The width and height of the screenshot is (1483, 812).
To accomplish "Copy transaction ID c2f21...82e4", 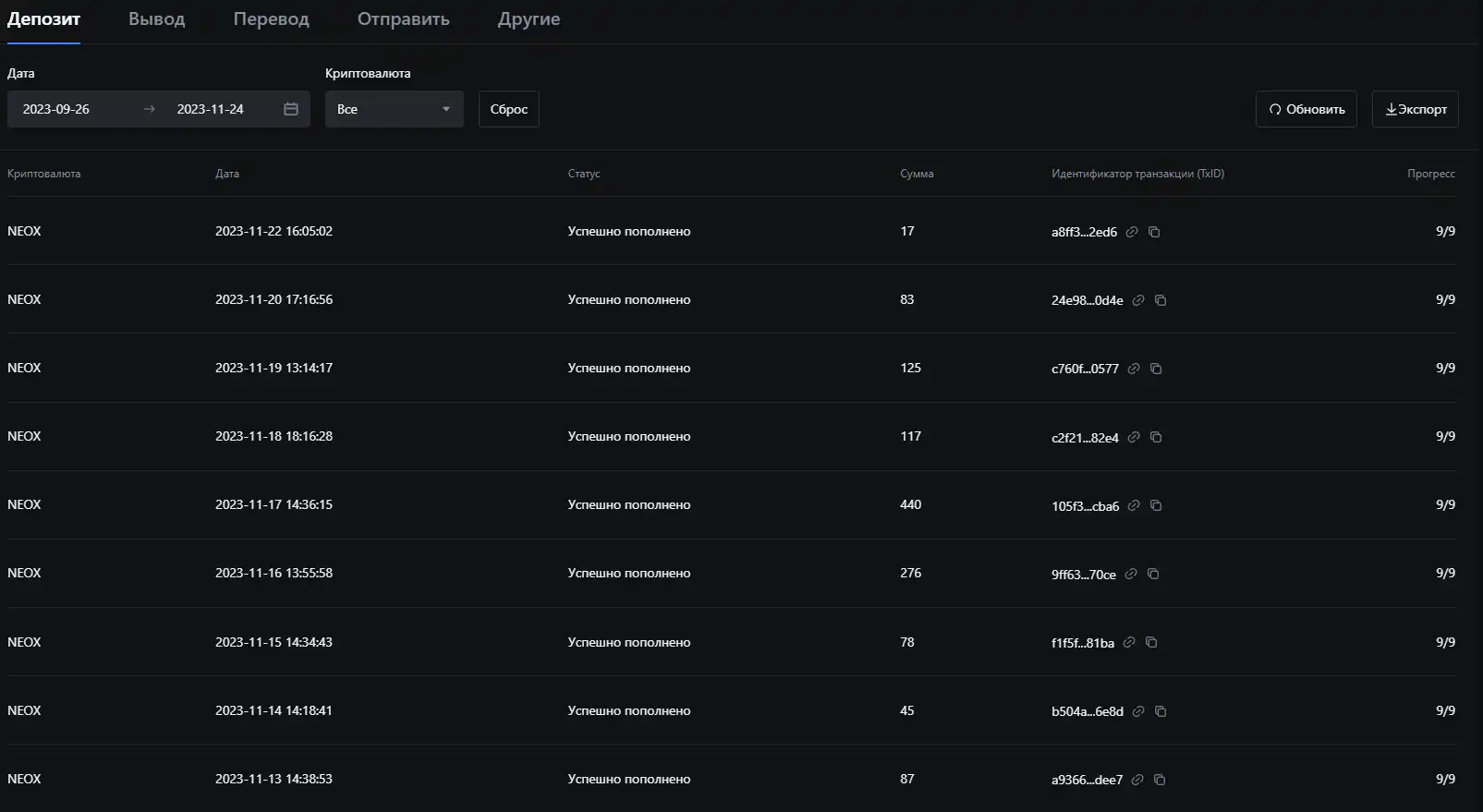I will 1156,437.
